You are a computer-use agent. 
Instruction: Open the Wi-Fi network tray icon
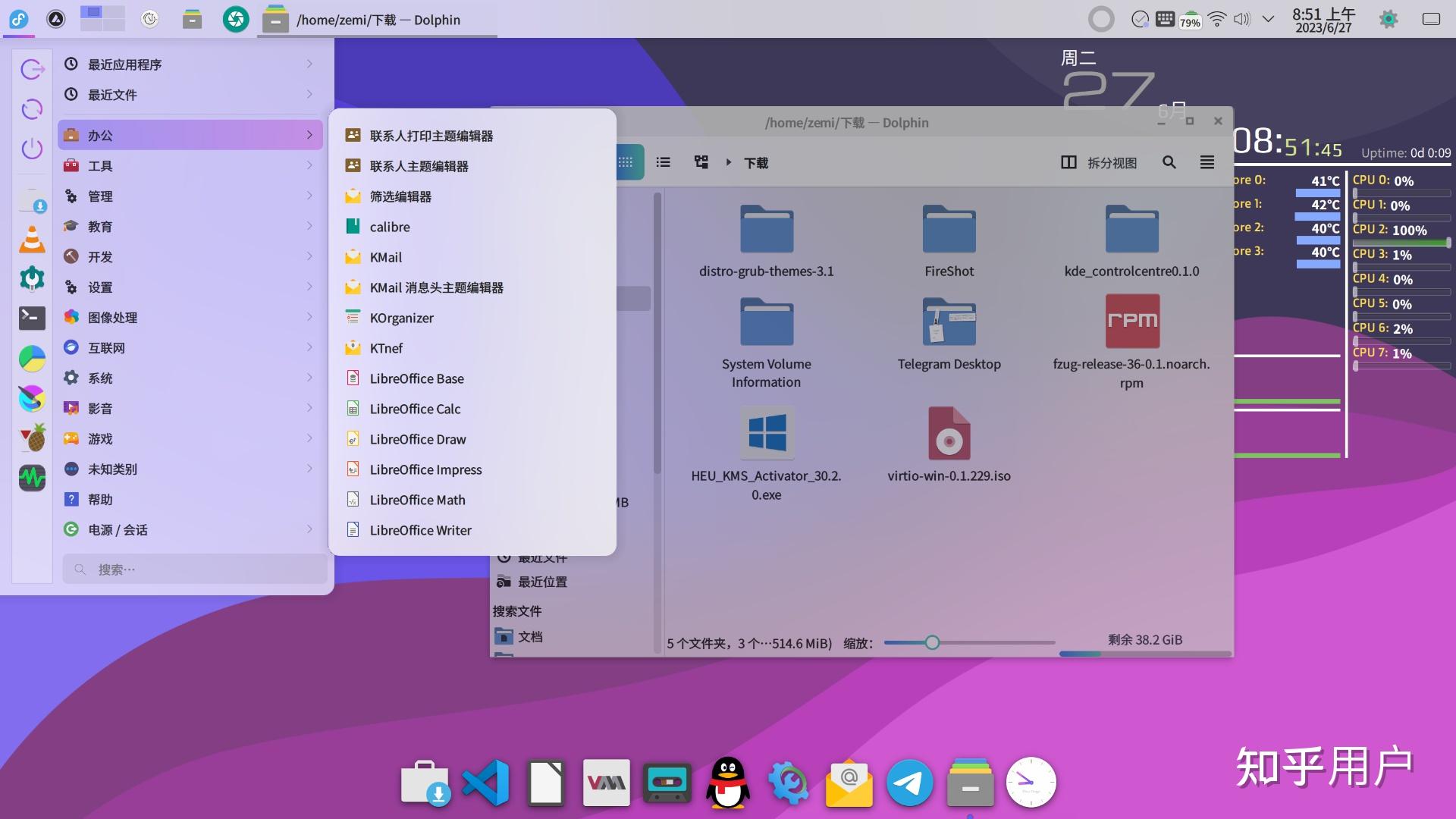tap(1217, 19)
